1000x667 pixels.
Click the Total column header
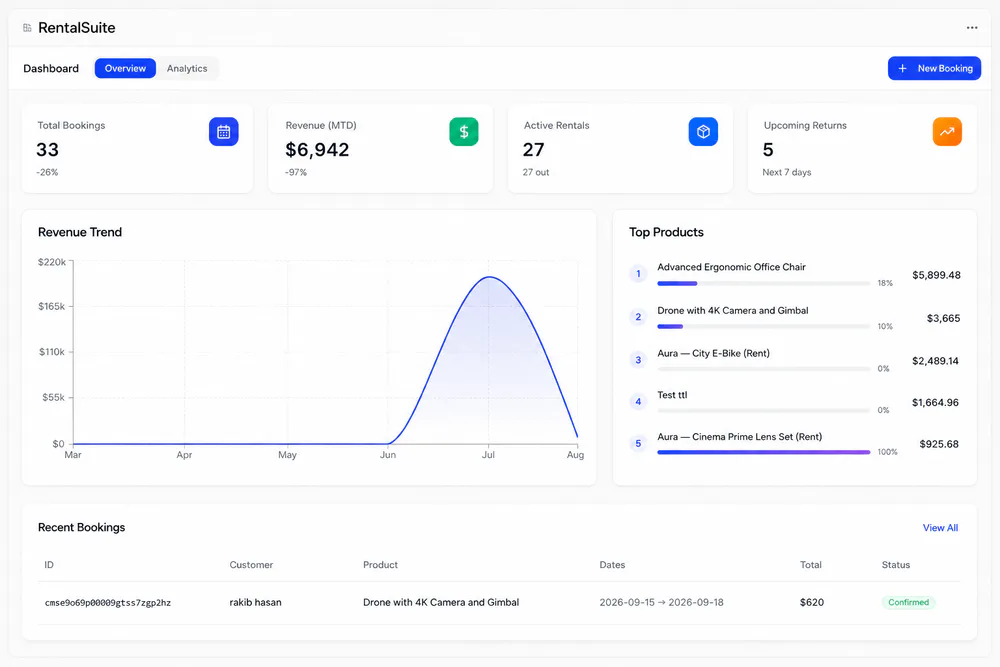[x=811, y=565]
